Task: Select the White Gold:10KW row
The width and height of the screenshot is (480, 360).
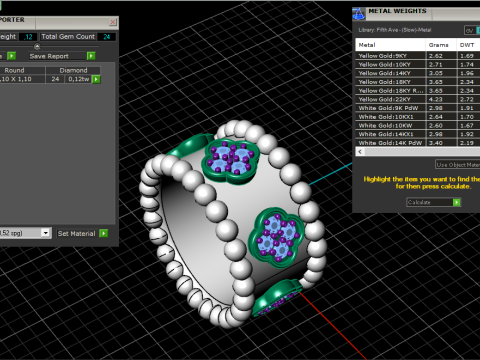Action: (x=418, y=125)
